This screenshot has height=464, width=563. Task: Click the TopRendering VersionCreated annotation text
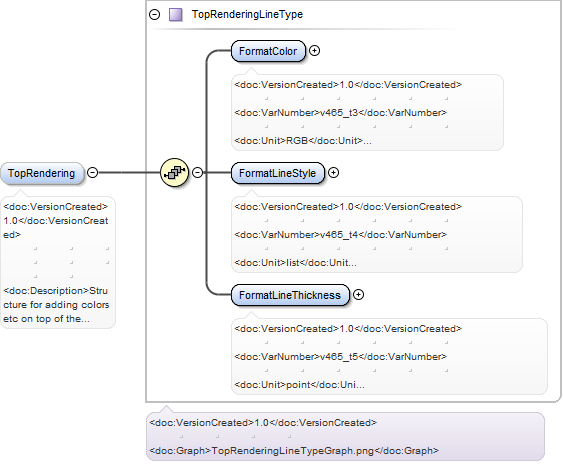pos(56,221)
